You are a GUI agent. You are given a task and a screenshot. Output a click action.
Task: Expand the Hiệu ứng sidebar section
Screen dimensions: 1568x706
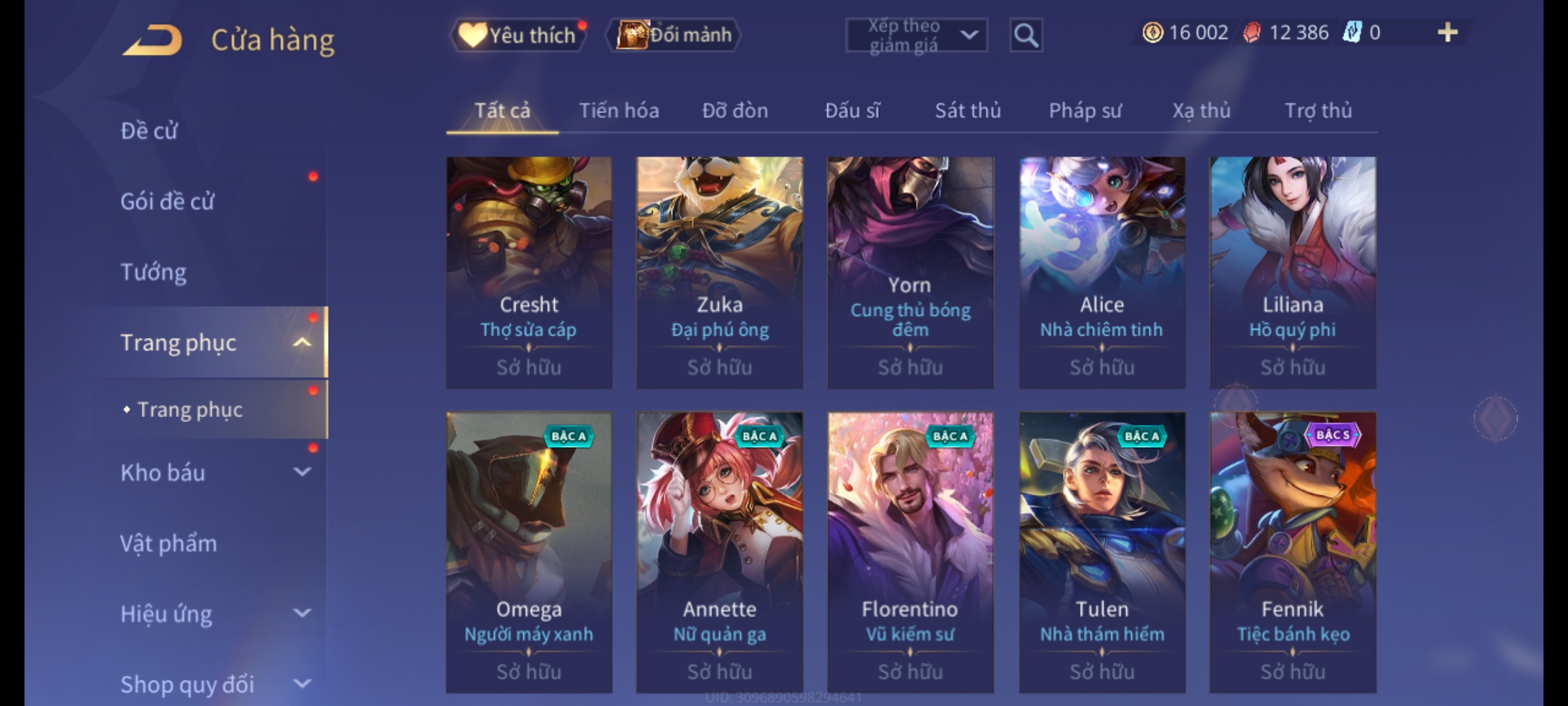[x=302, y=613]
